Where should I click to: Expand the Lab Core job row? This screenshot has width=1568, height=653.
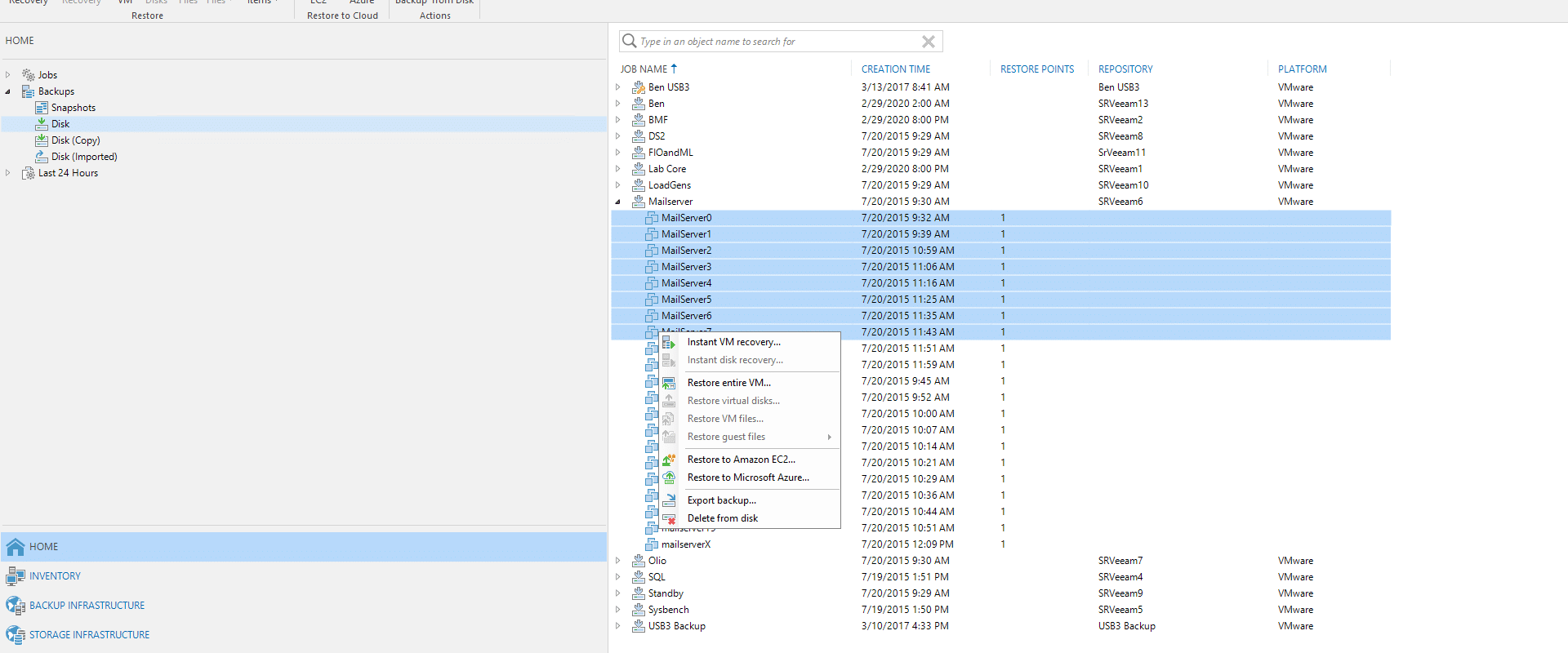click(618, 169)
